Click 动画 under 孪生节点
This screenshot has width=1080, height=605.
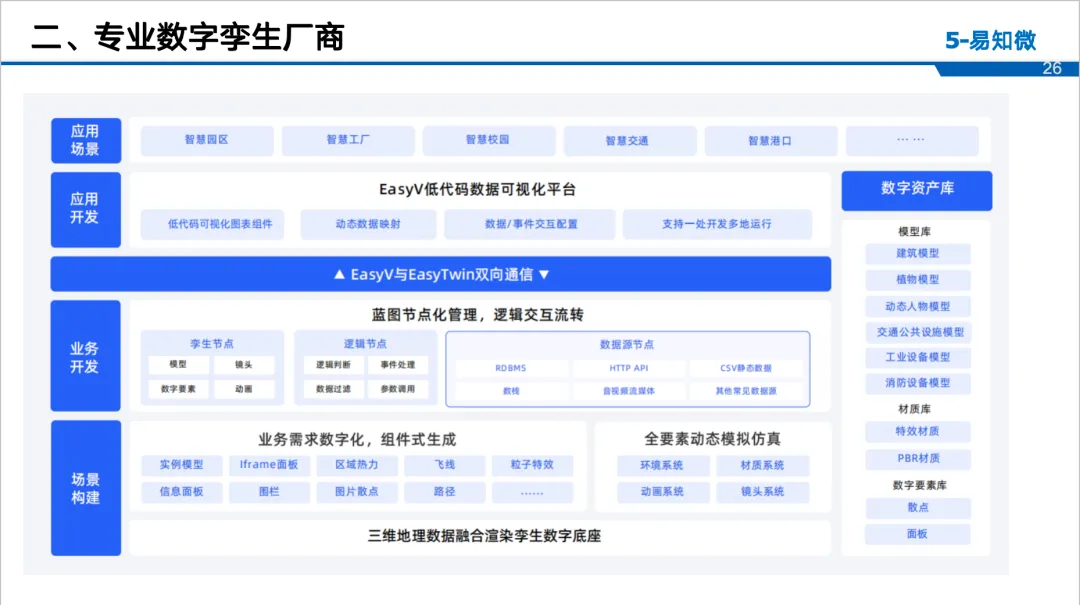[244, 389]
